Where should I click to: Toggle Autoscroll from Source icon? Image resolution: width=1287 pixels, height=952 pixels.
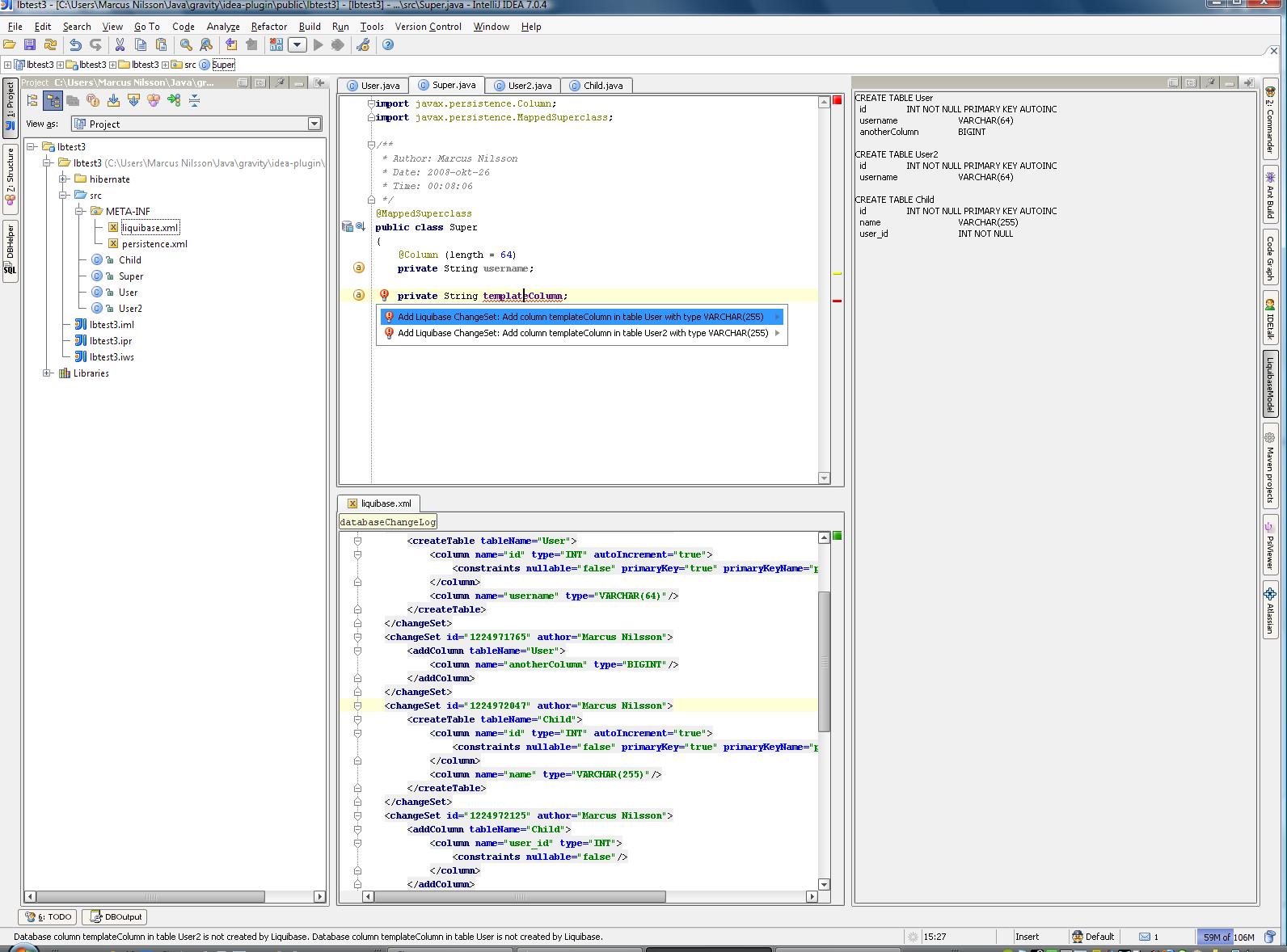(133, 100)
